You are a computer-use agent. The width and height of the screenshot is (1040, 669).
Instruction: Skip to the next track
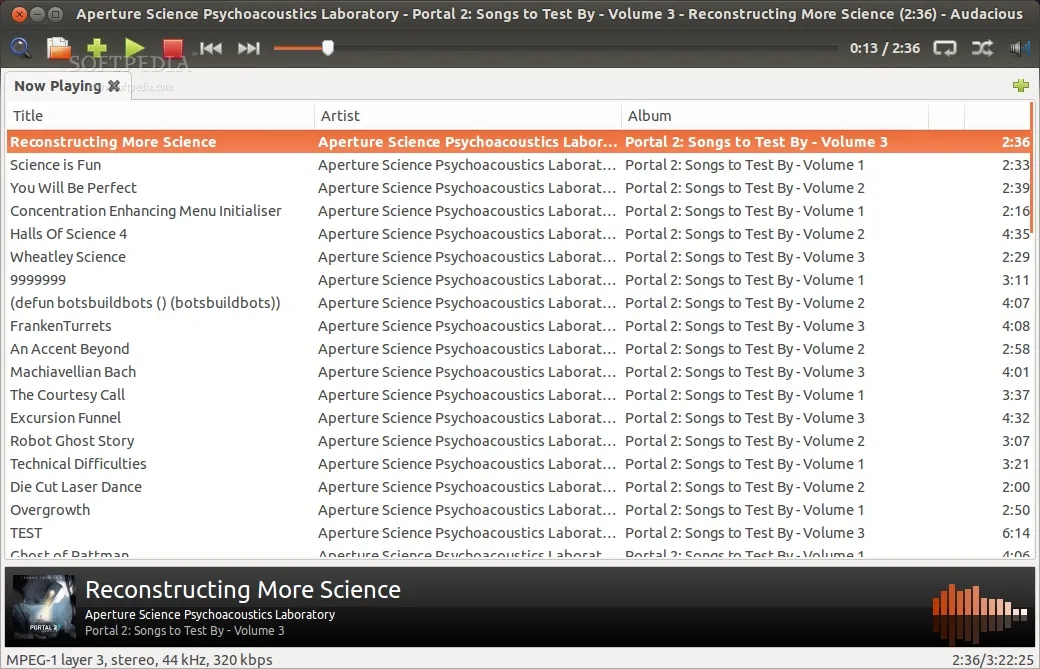point(249,47)
